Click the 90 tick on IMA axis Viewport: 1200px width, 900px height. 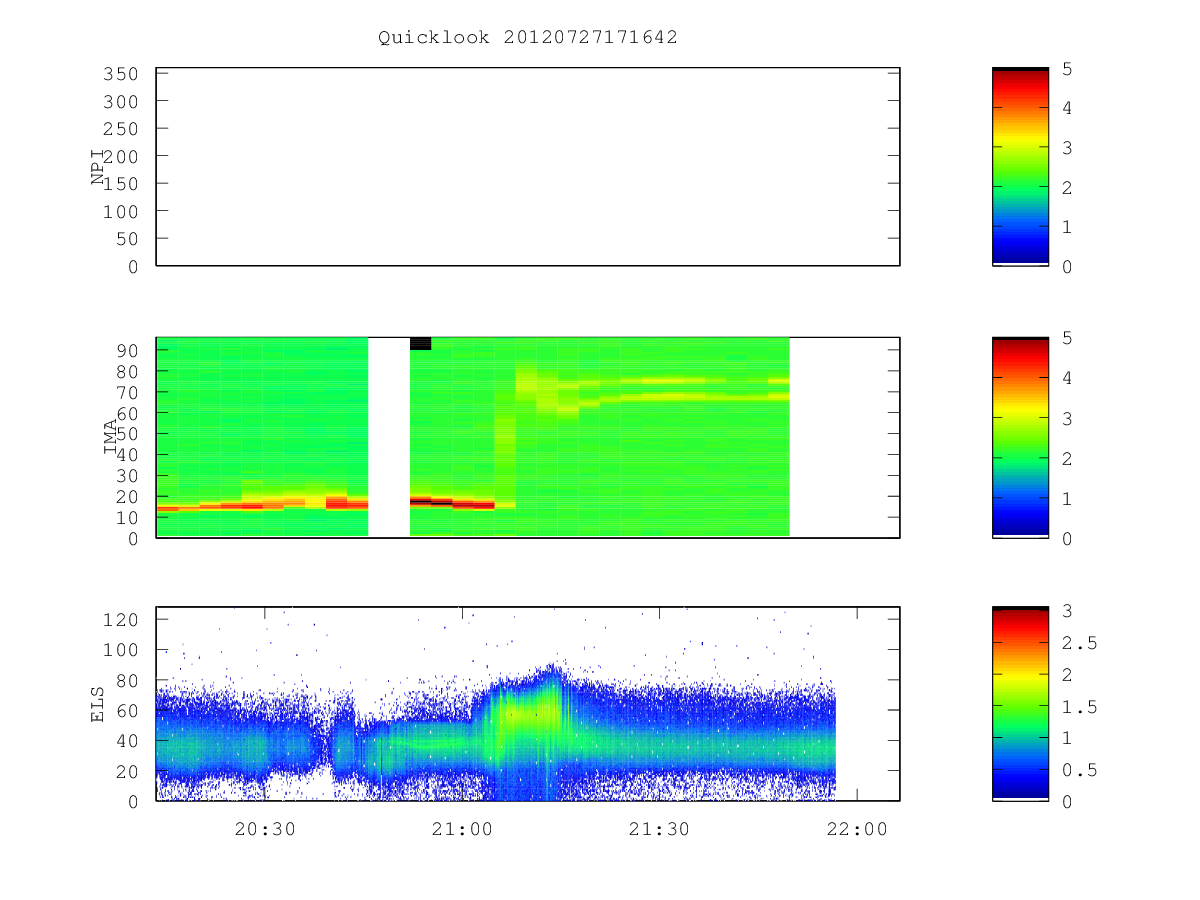coord(127,350)
